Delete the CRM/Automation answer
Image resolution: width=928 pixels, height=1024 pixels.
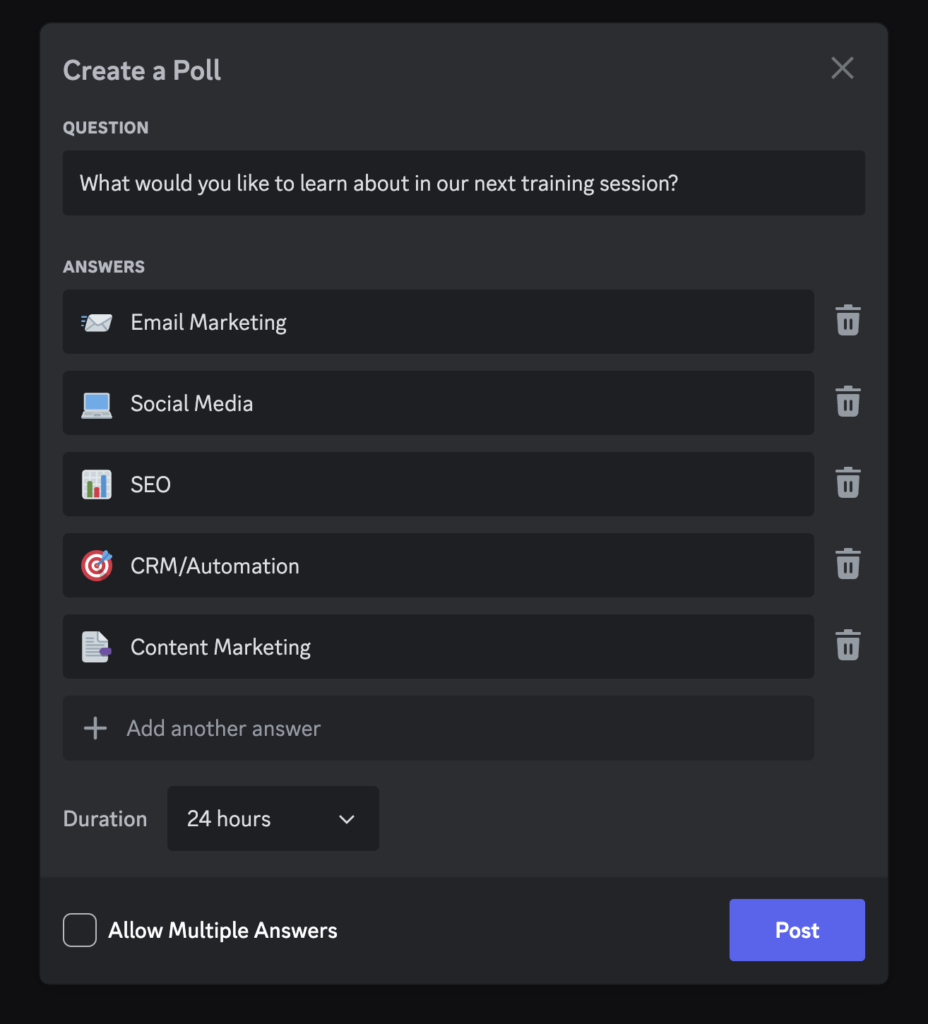coord(847,564)
